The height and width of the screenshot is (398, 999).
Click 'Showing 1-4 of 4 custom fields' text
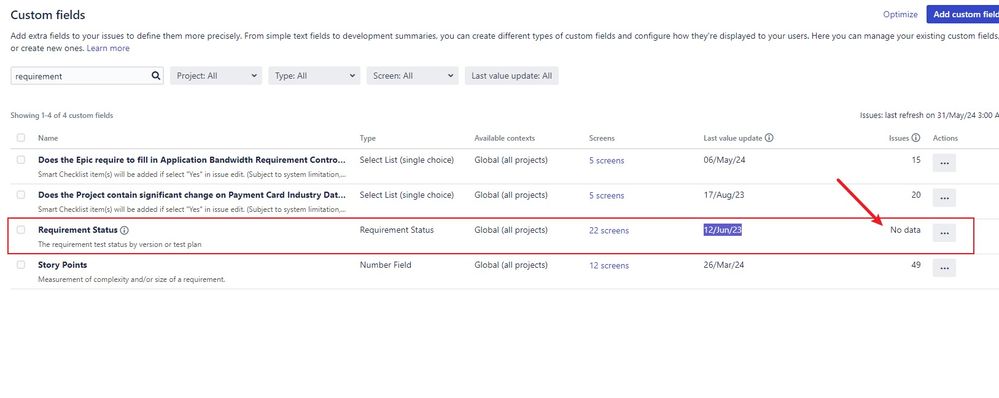click(62, 116)
